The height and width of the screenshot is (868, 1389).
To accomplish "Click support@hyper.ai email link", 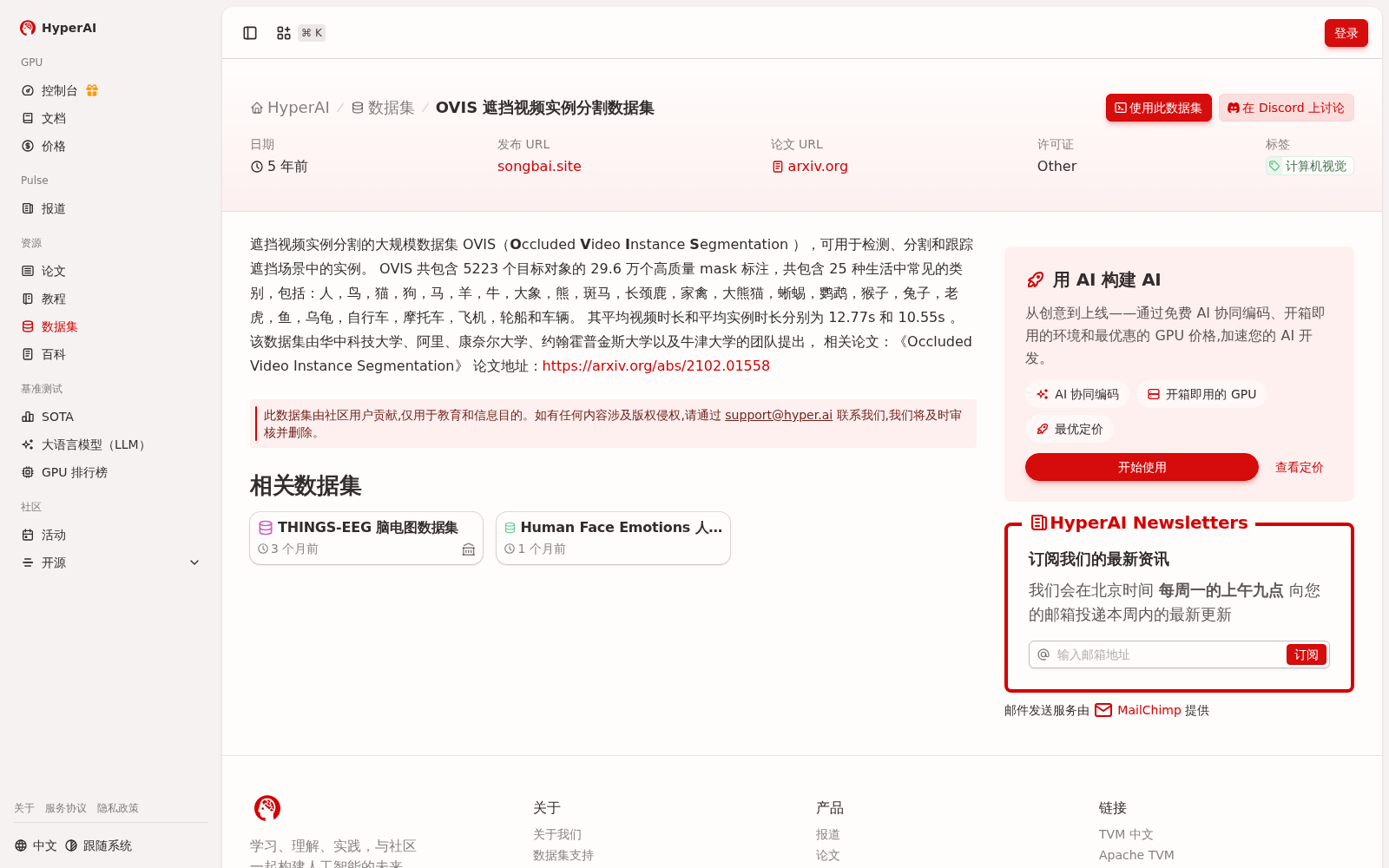I will 779,415.
